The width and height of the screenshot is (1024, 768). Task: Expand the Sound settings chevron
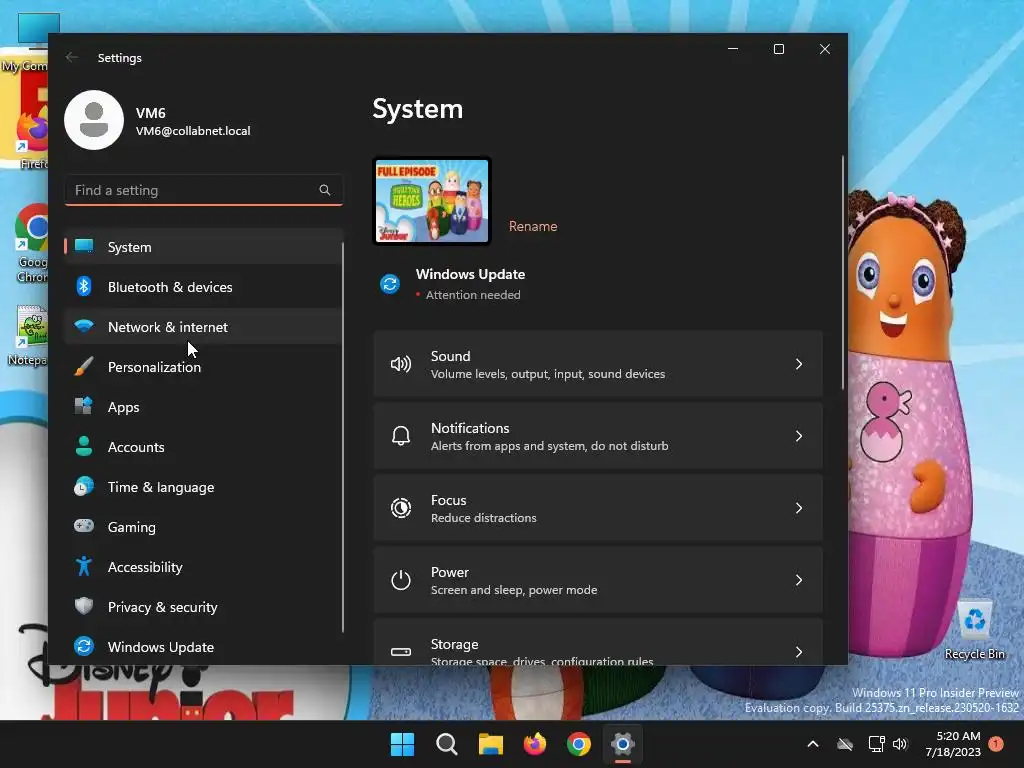[x=799, y=364]
